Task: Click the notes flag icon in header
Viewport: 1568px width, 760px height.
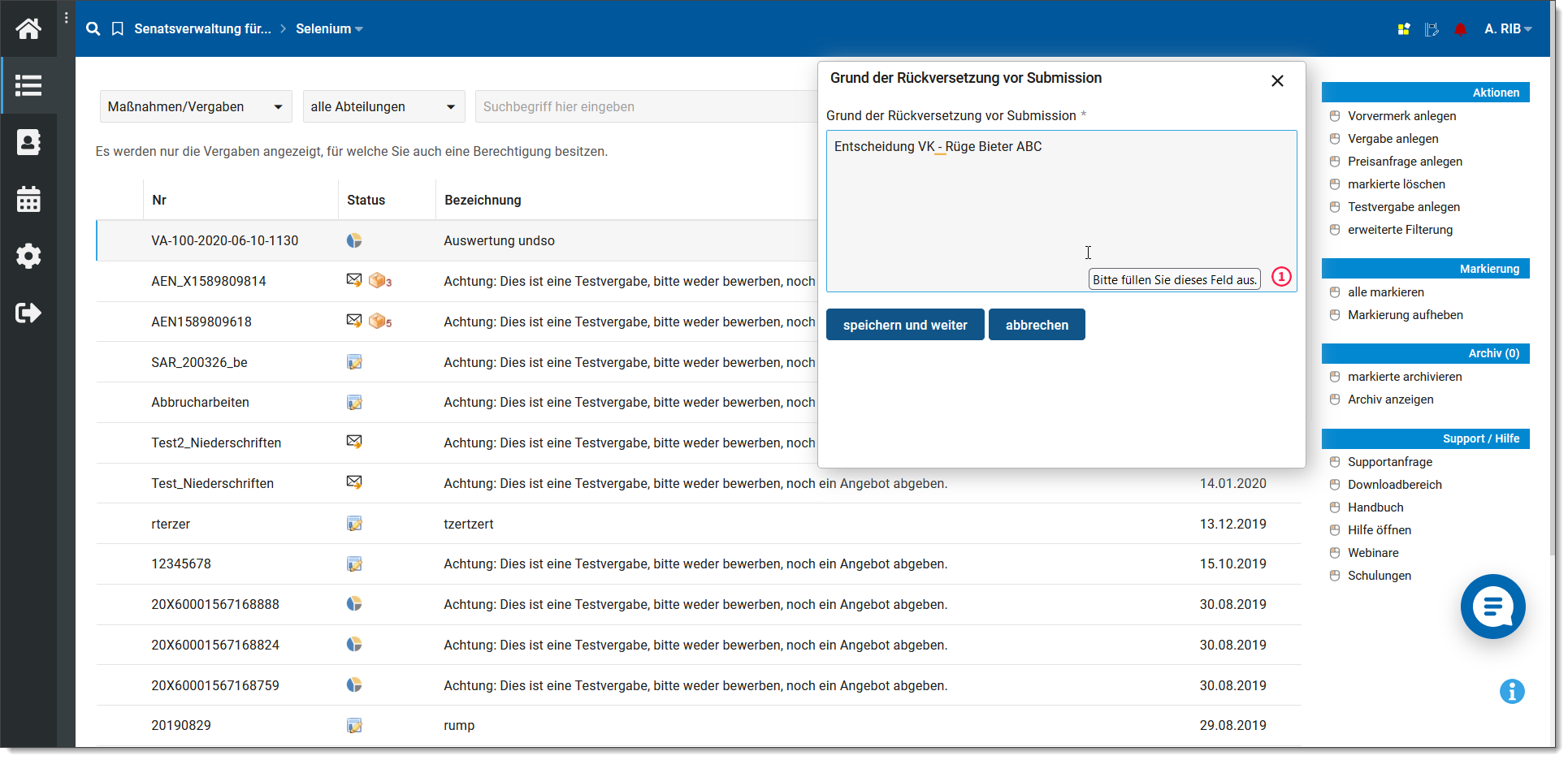Action: coord(1432,29)
